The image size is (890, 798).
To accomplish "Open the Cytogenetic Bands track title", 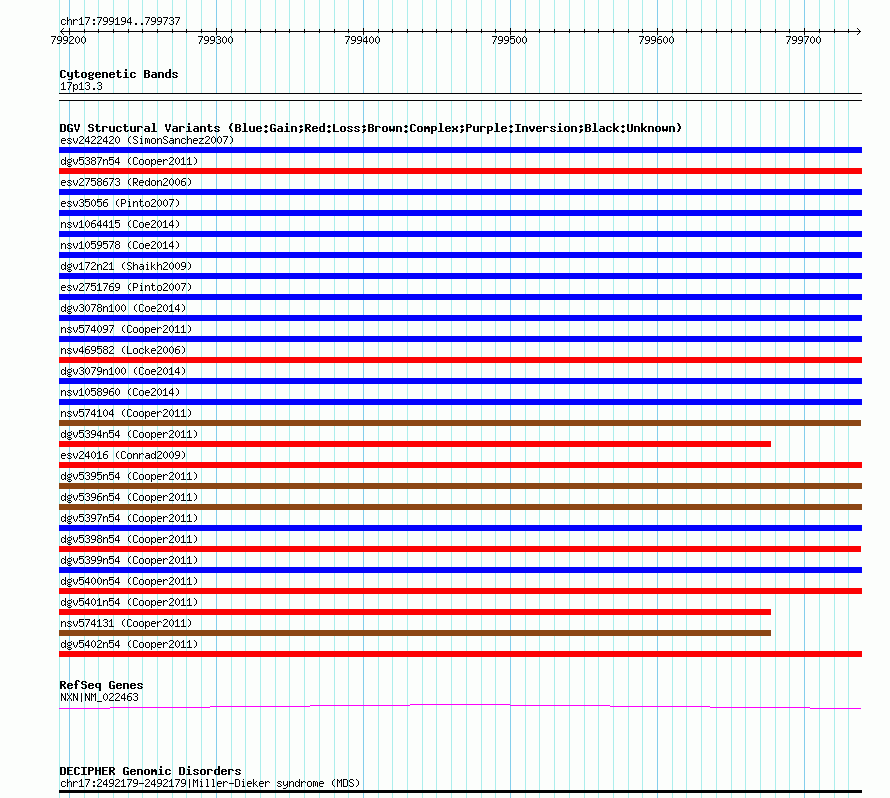I will coord(119,74).
